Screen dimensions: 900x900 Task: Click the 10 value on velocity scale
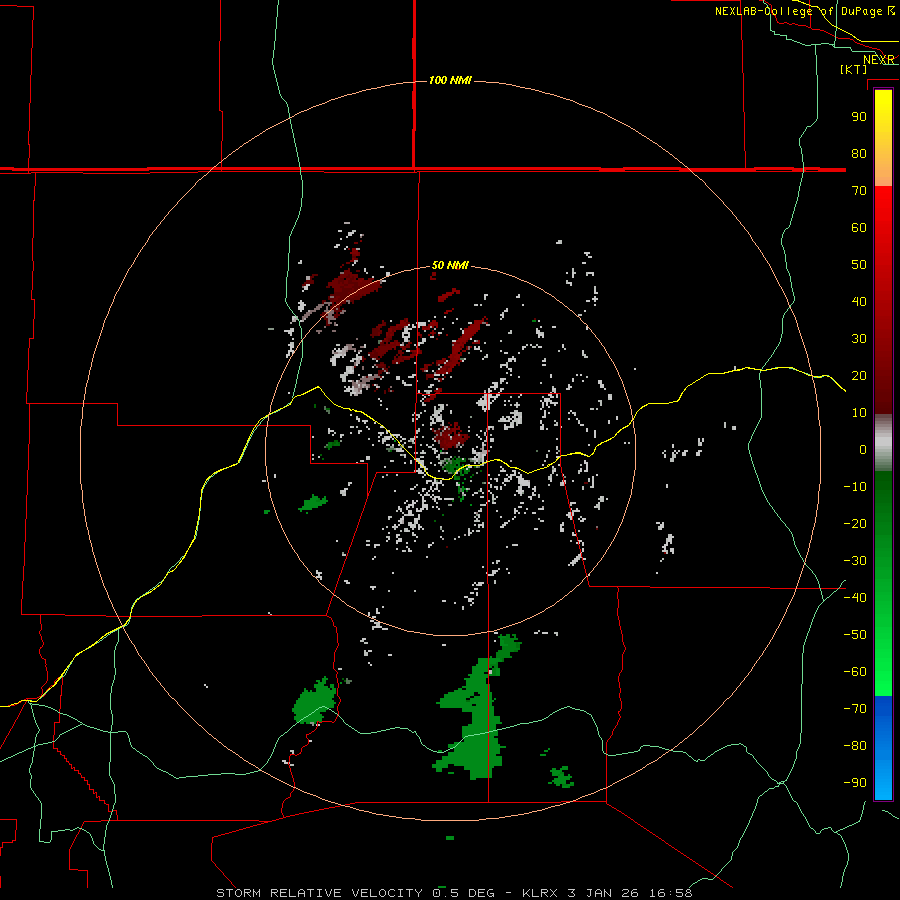coord(859,413)
